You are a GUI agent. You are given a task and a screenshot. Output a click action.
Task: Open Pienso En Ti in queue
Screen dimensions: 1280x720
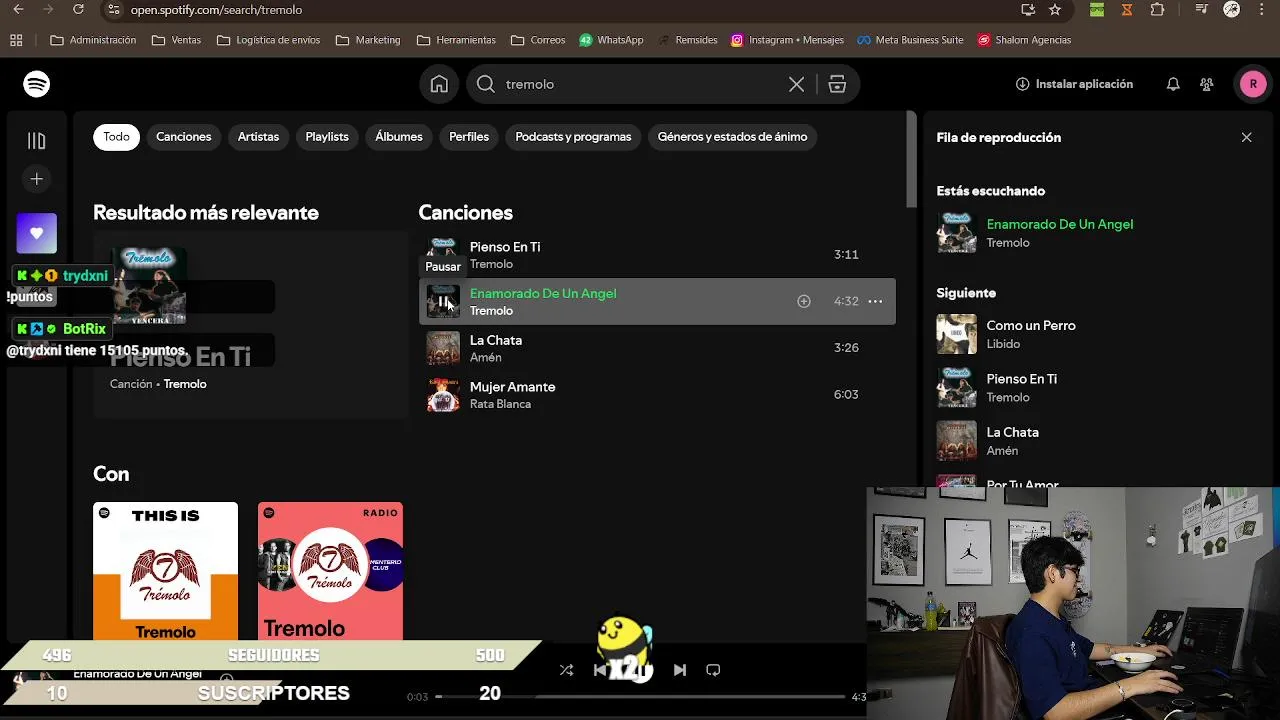pos(1022,379)
